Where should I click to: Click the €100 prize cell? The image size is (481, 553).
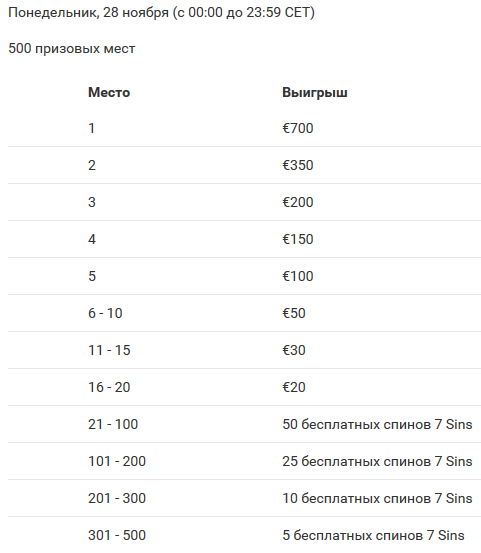point(298,276)
